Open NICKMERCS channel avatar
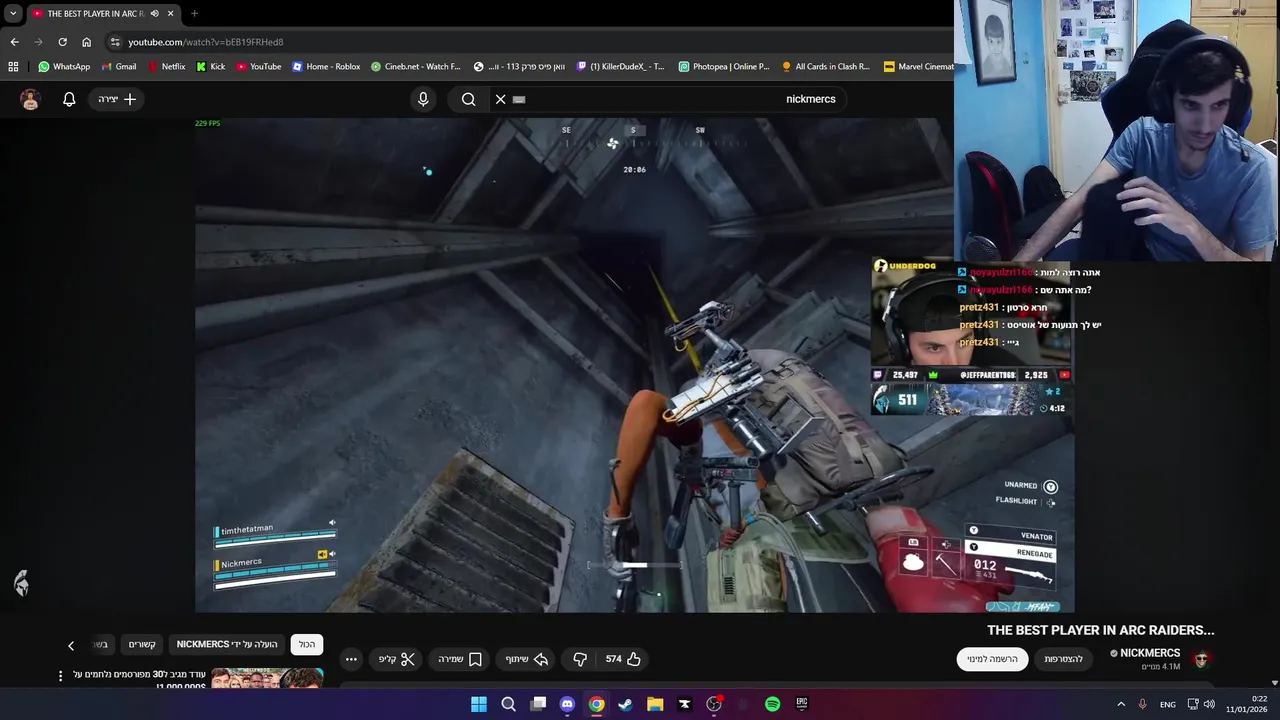This screenshot has height=720, width=1280. point(1201,659)
